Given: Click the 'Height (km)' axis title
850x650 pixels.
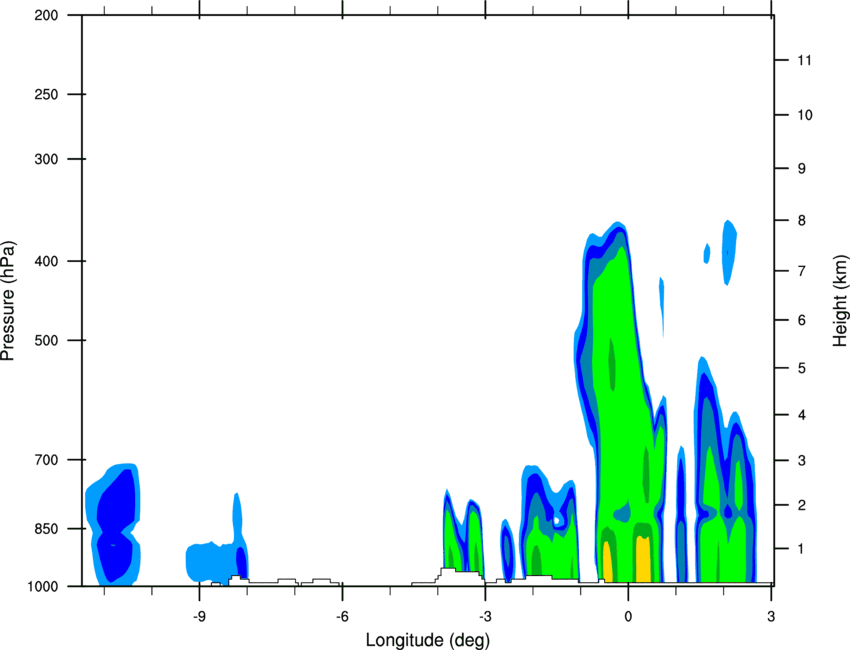Looking at the screenshot, I should coord(840,300).
